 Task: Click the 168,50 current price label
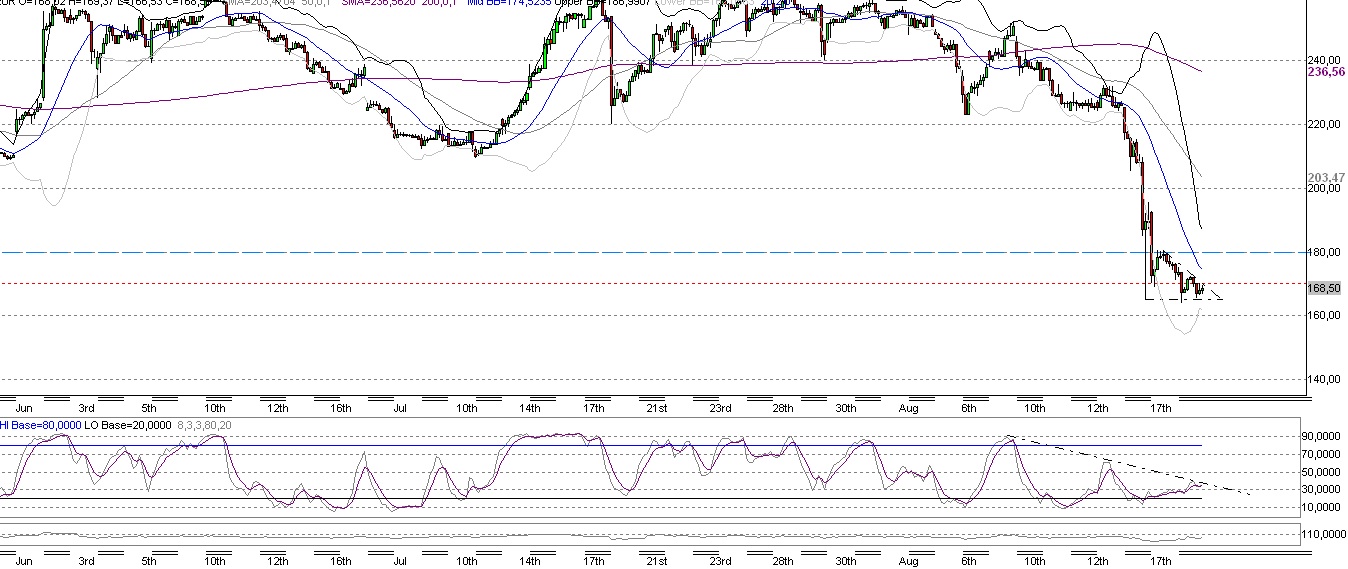[1324, 288]
